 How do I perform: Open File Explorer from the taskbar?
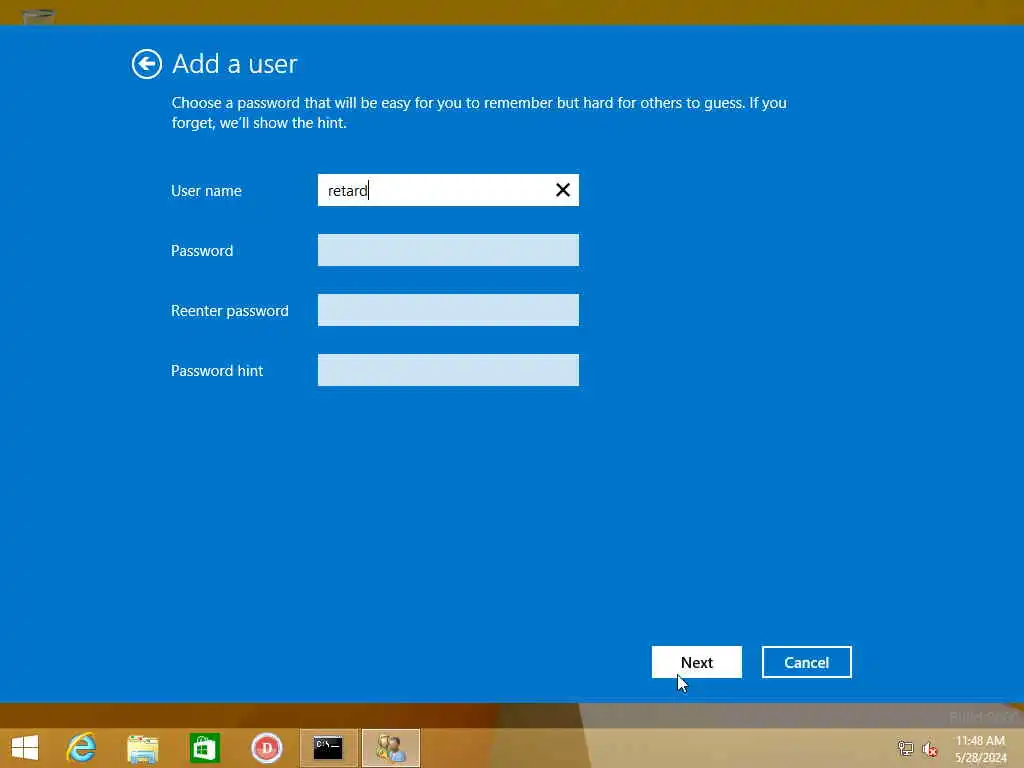[x=142, y=748]
